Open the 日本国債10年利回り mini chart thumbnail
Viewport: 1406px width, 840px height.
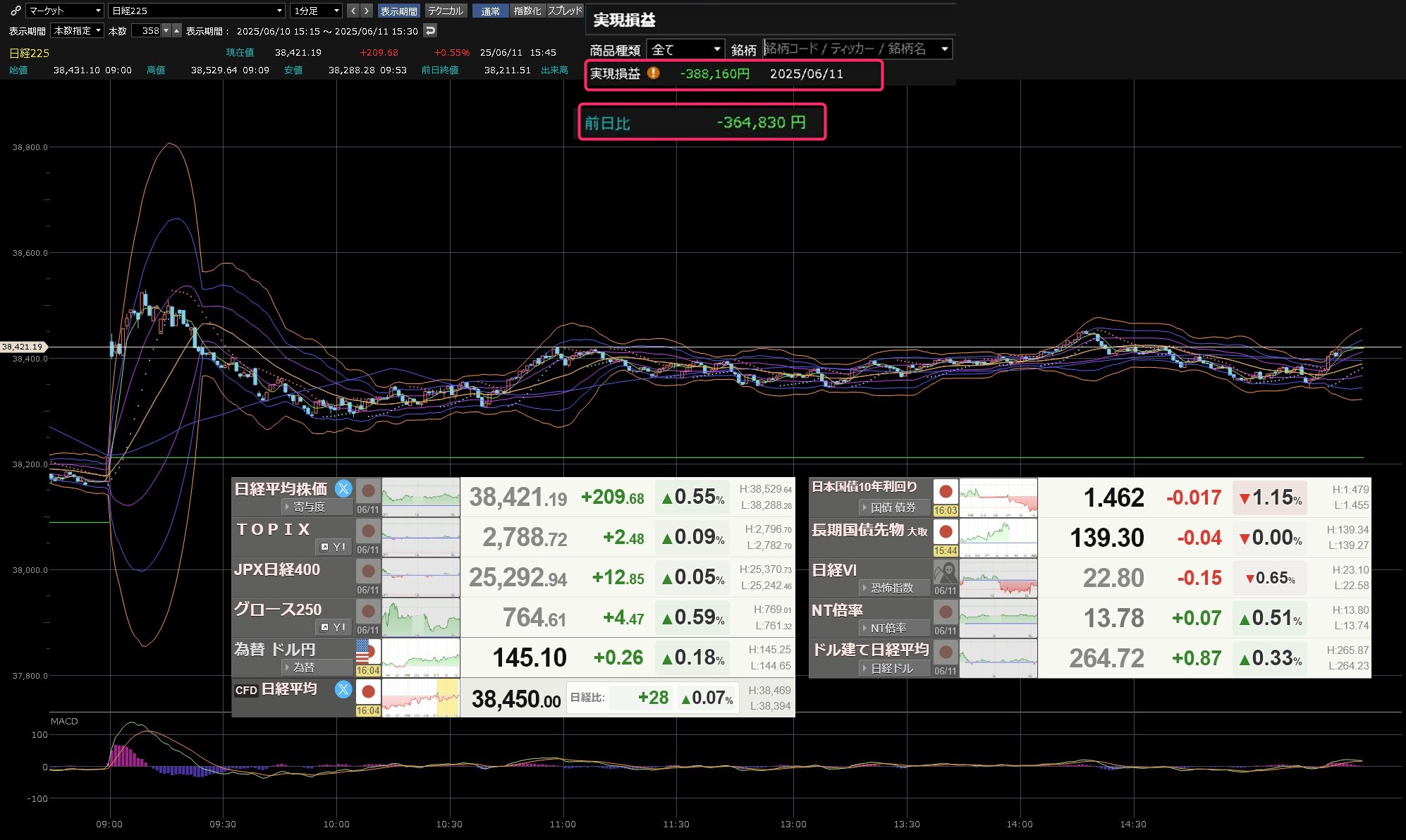(998, 498)
